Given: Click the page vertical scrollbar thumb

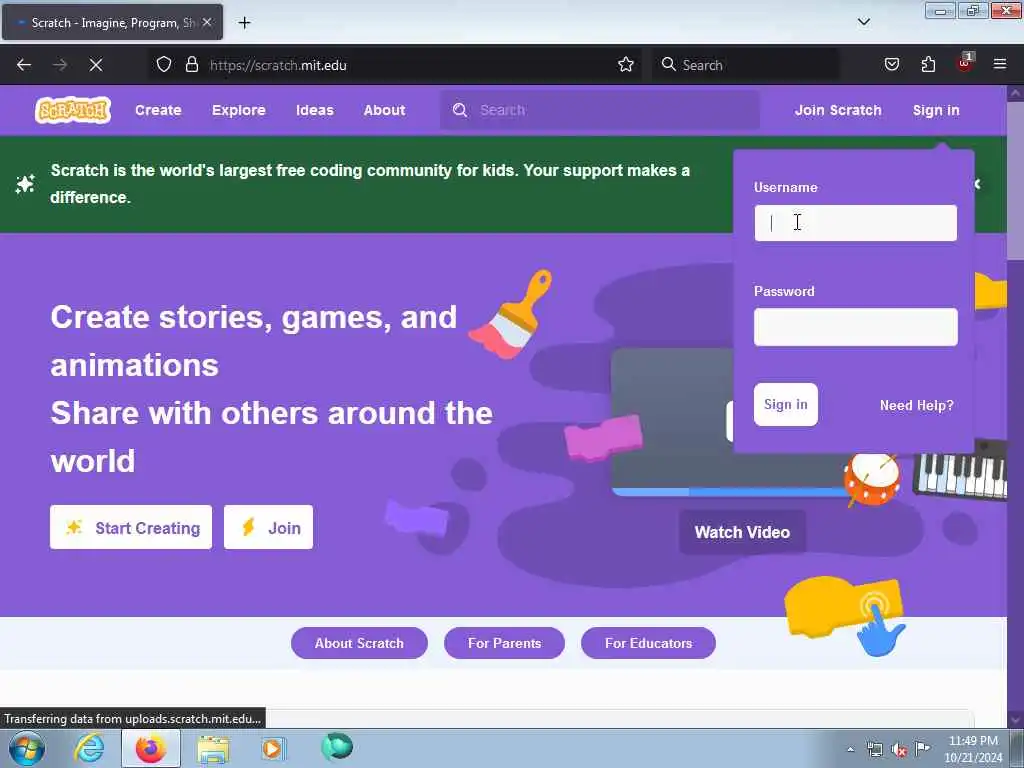Looking at the screenshot, I should [x=1015, y=180].
